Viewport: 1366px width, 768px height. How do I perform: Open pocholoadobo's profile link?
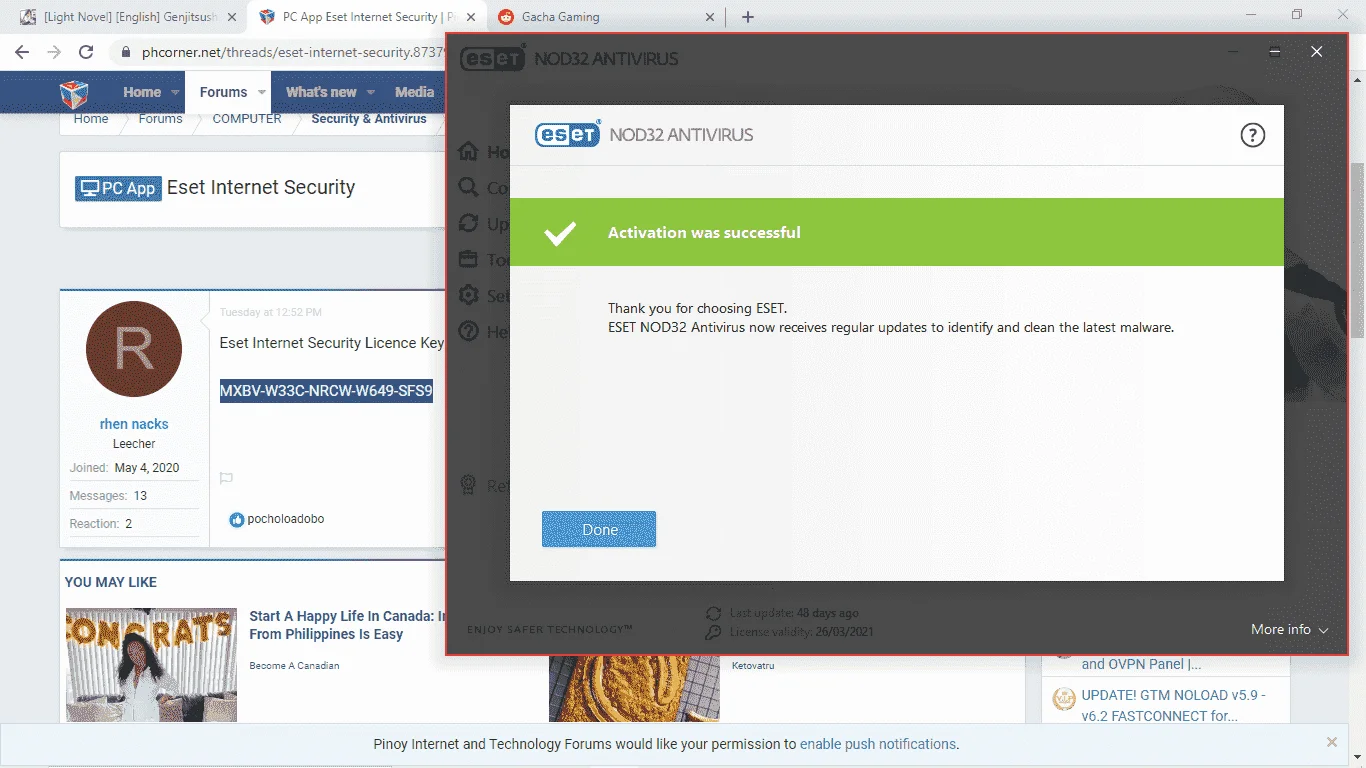(286, 519)
